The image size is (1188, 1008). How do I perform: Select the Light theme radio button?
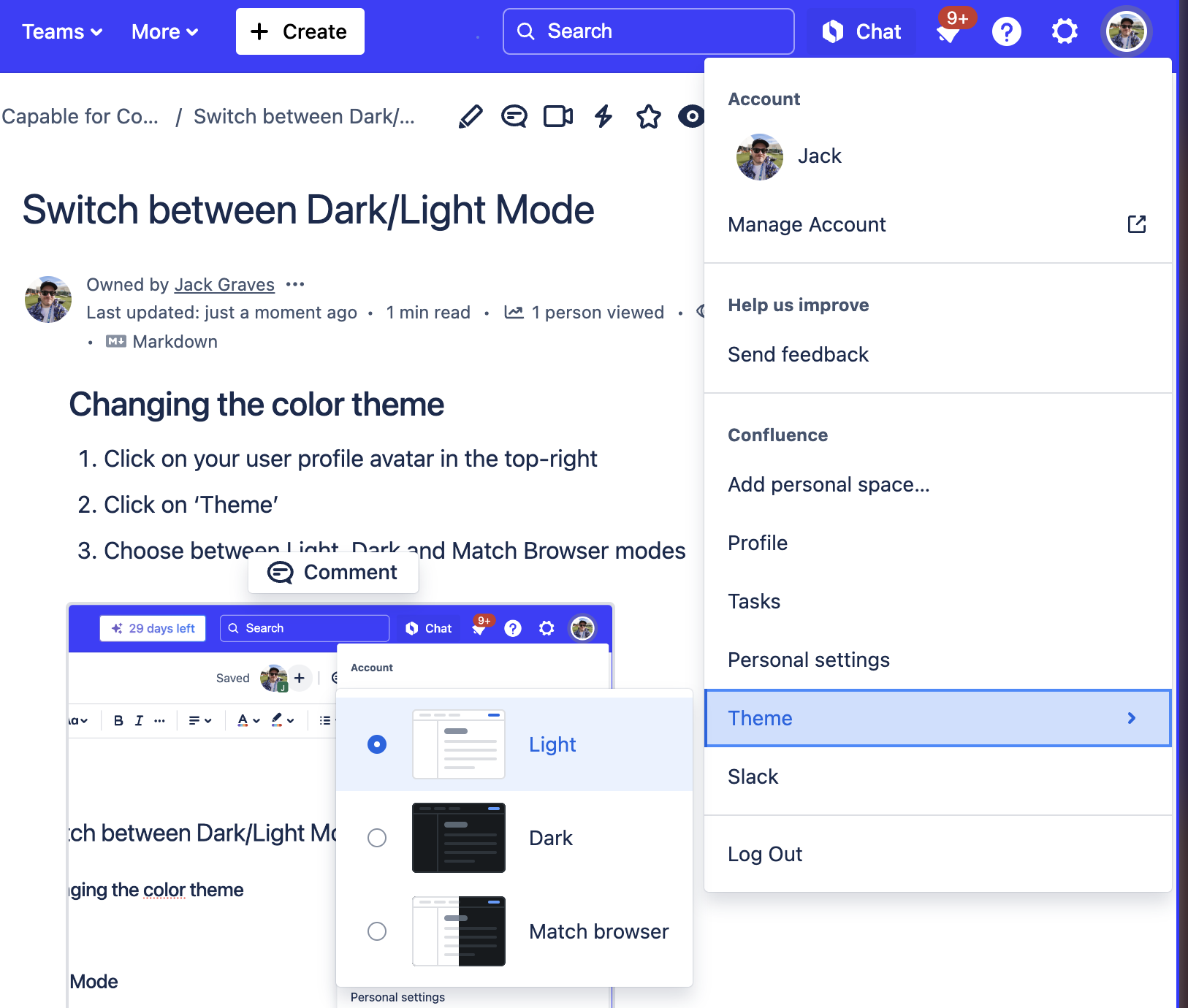(x=377, y=744)
